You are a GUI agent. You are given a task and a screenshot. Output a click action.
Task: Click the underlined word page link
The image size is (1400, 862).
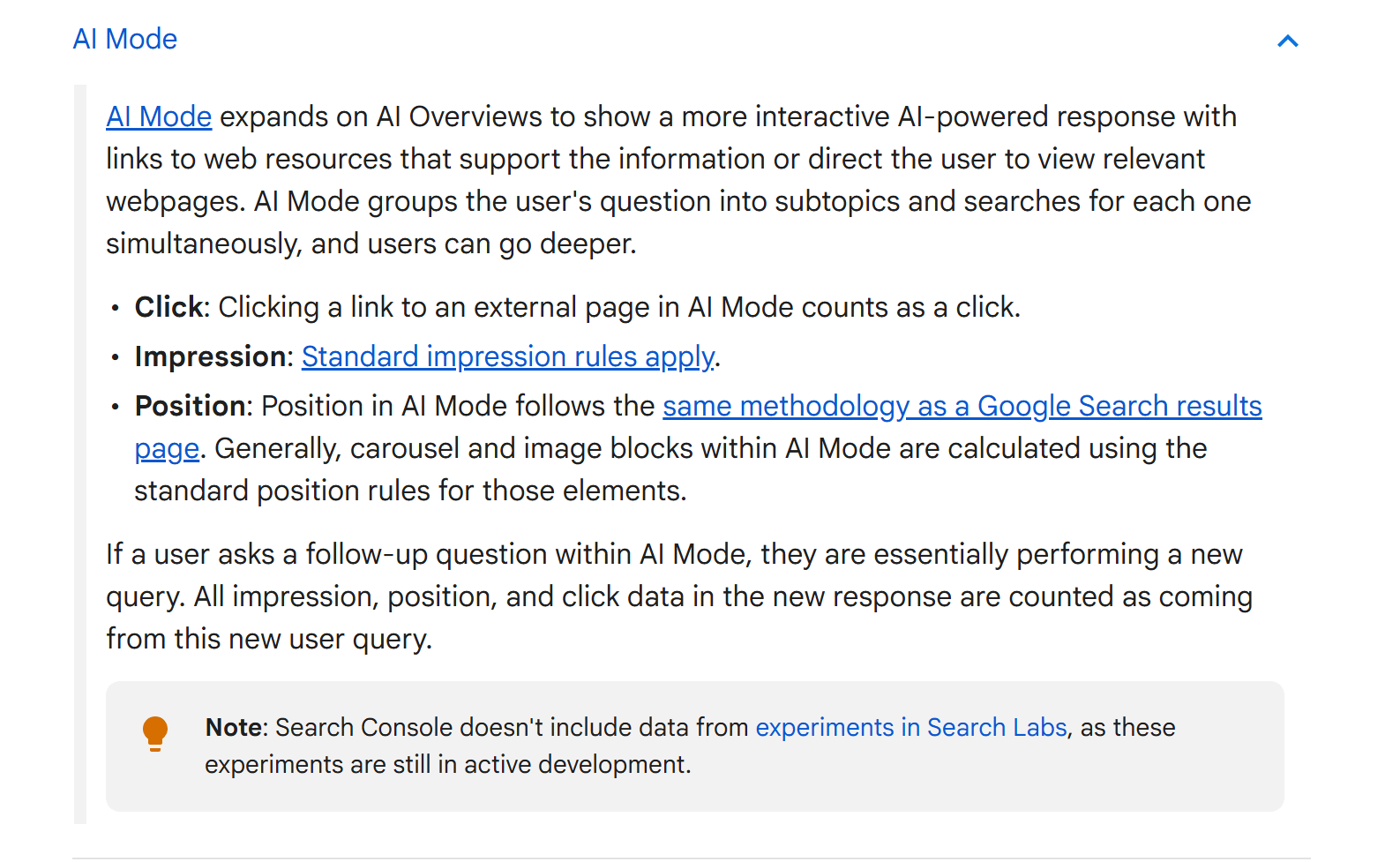point(167,449)
